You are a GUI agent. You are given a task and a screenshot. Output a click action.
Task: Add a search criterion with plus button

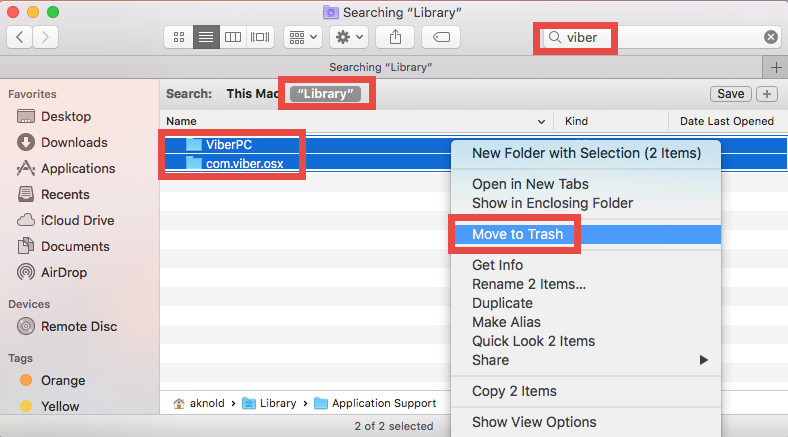(766, 94)
